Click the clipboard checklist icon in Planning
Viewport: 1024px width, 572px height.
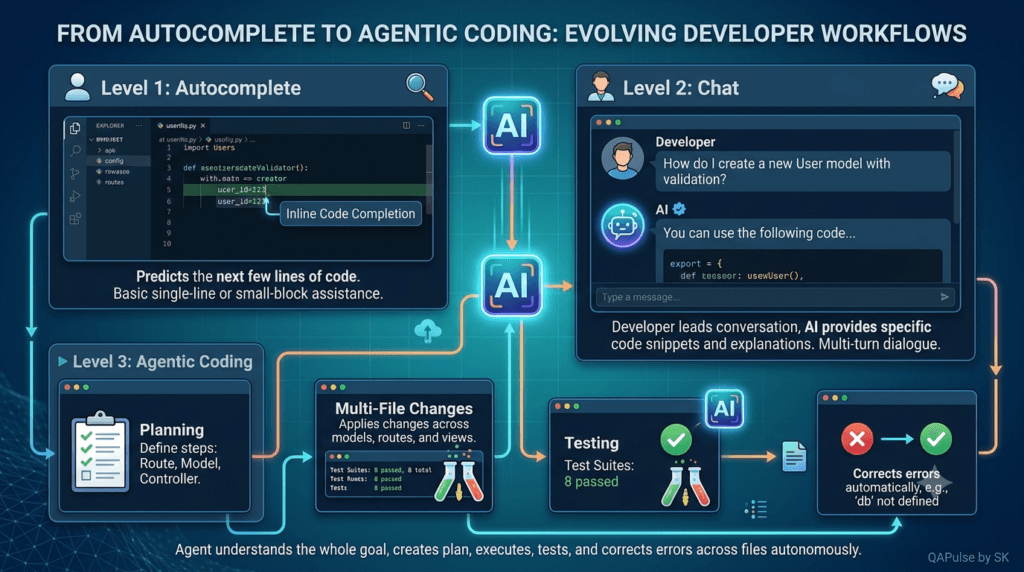[100, 451]
